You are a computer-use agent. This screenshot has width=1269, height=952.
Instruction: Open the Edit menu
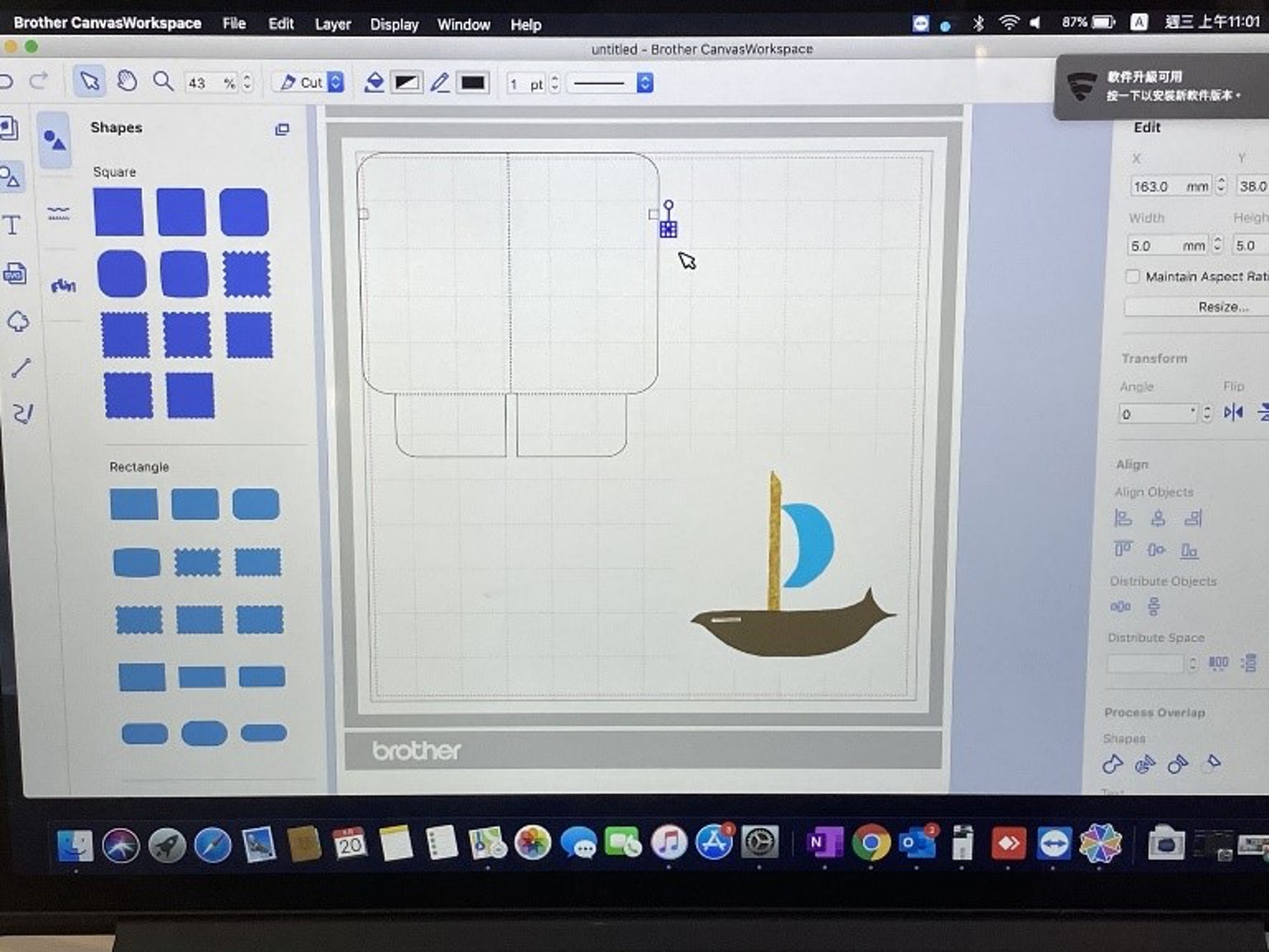point(281,24)
